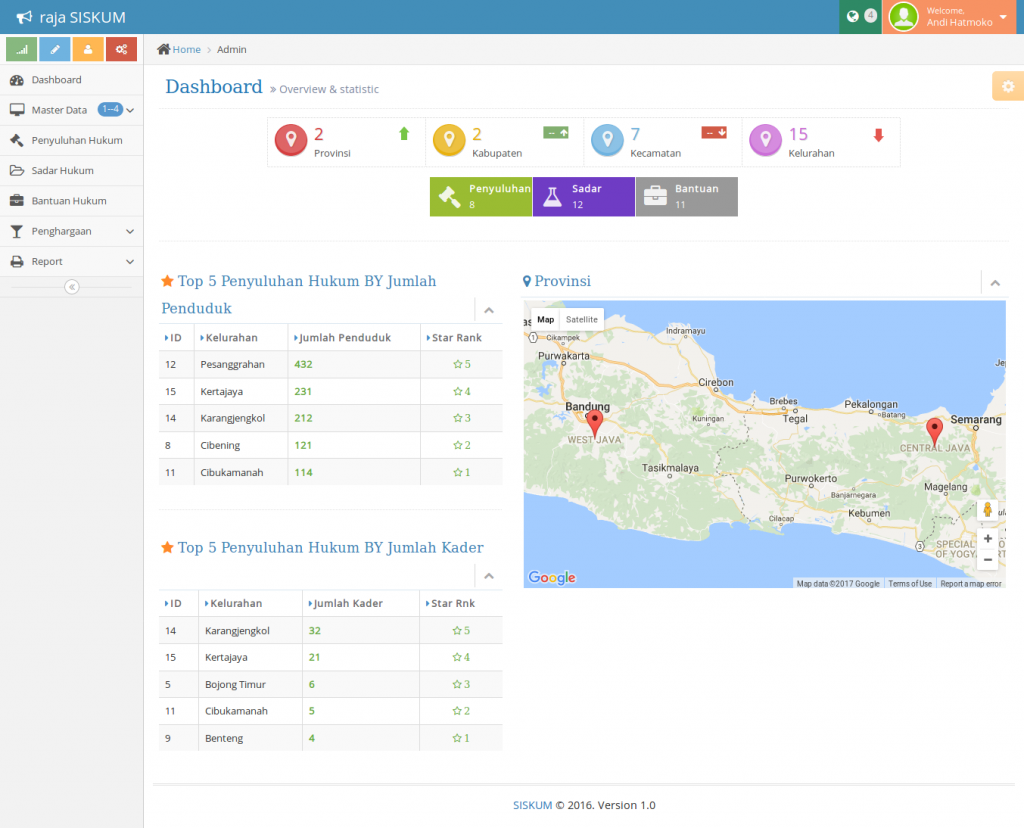Image resolution: width=1024 pixels, height=828 pixels.
Task: Switch to the Satellite map view
Action: click(x=581, y=318)
